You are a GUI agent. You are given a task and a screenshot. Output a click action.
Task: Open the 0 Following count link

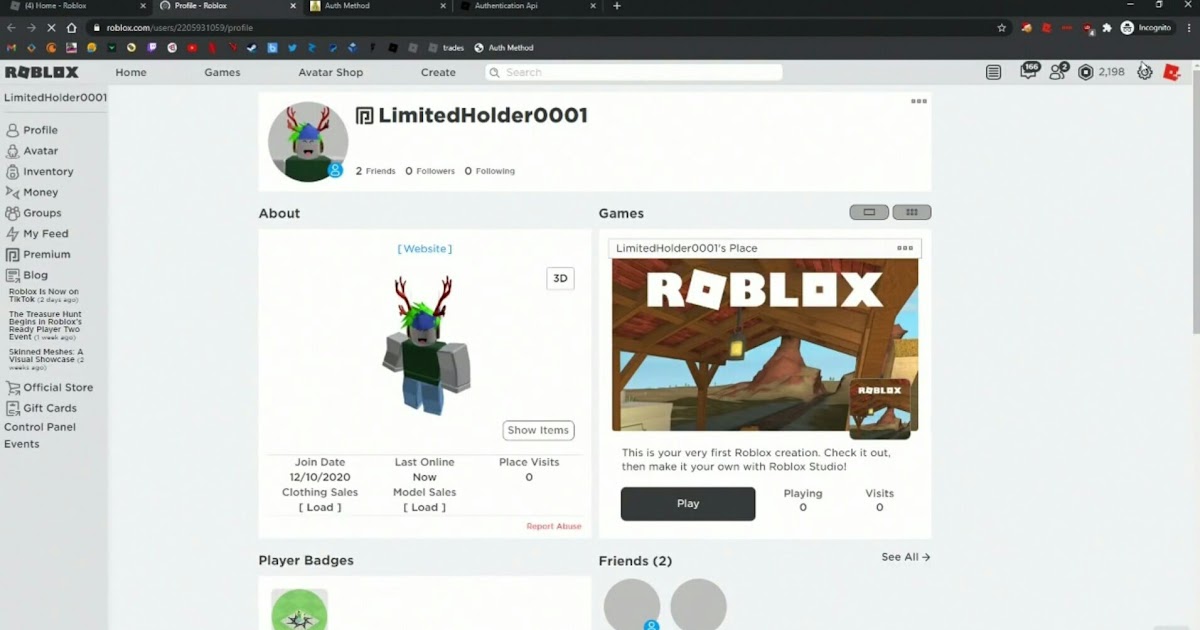(x=490, y=171)
